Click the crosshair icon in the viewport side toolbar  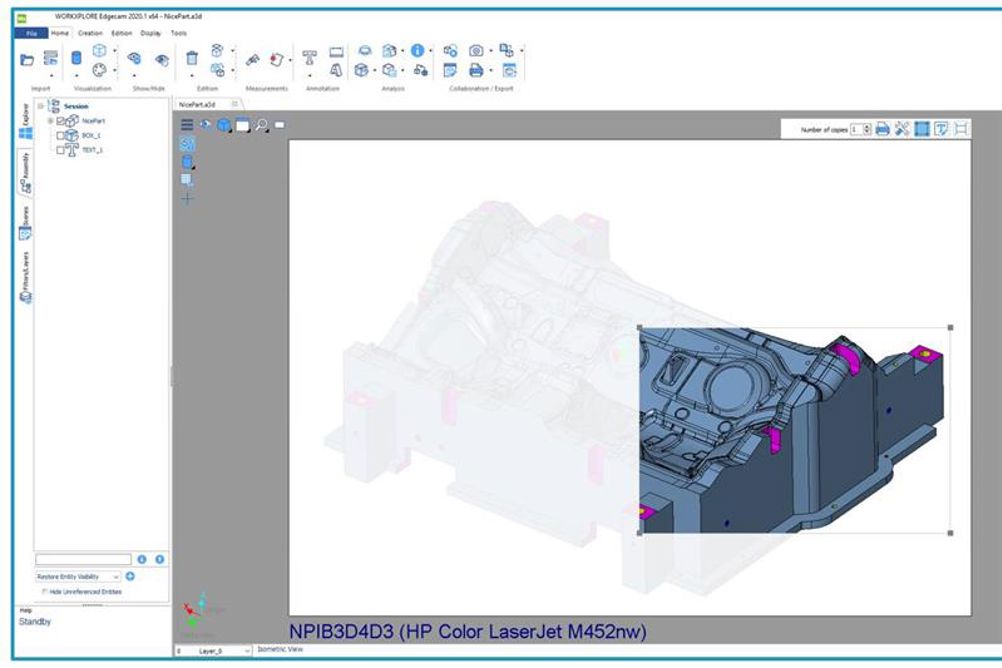coord(187,198)
